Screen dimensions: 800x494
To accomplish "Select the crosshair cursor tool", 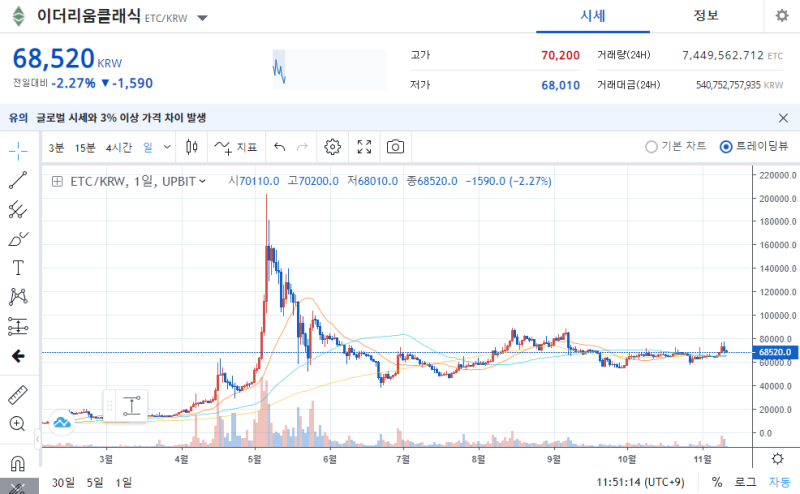I will [18, 151].
